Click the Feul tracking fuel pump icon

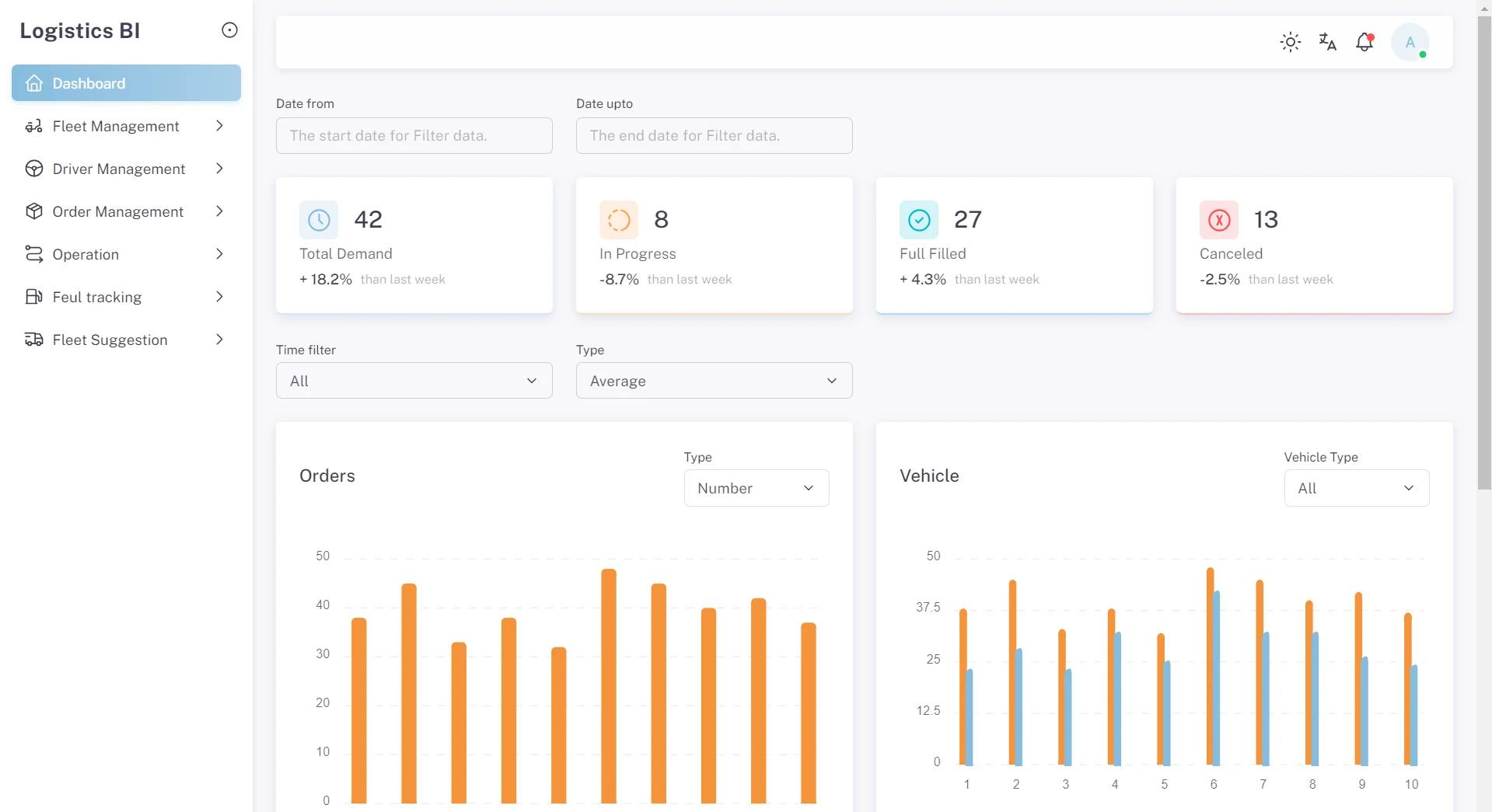[x=34, y=297]
